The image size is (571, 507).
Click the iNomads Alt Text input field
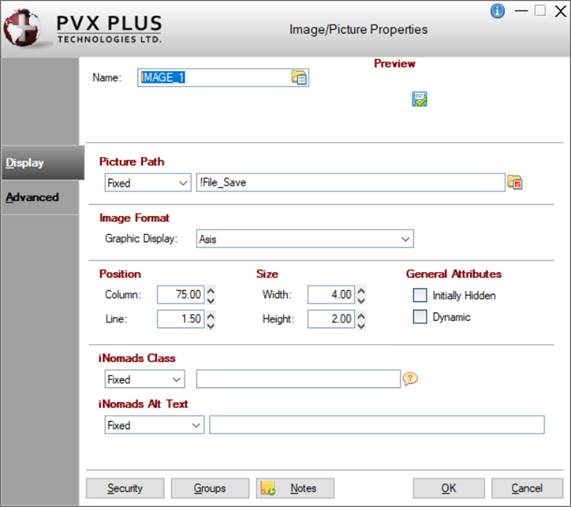point(377,425)
